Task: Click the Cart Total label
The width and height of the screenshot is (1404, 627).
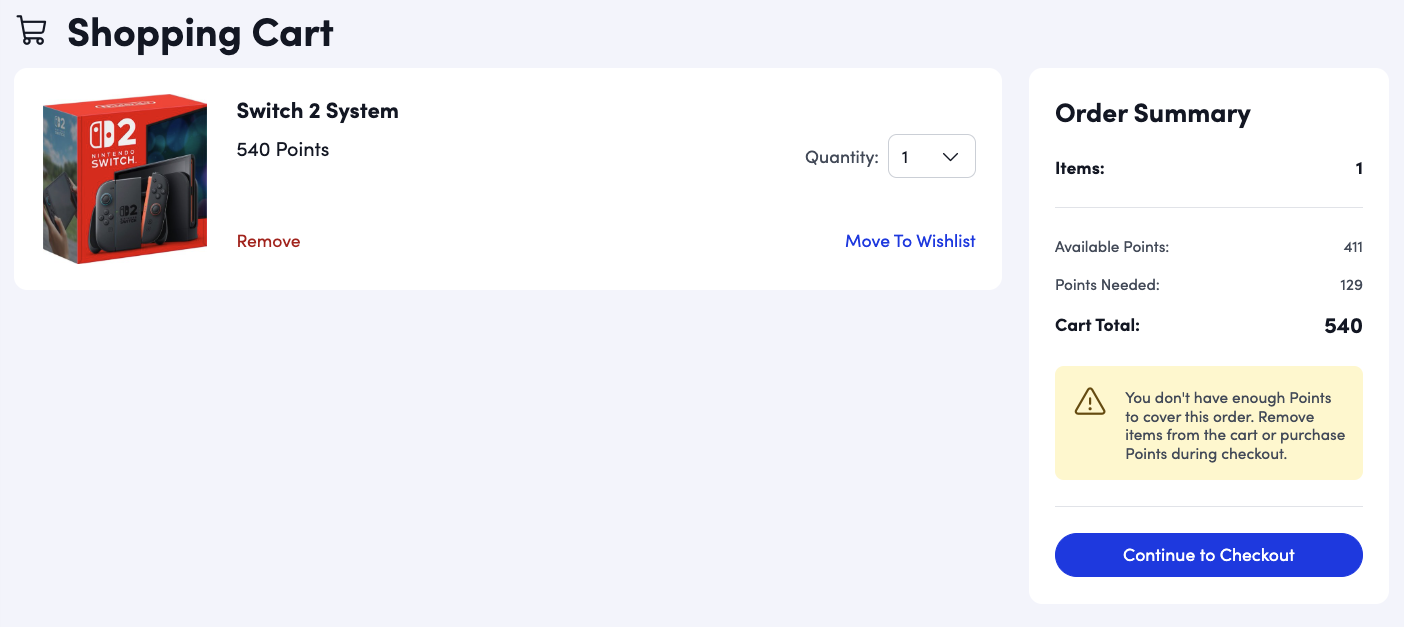Action: pyautogui.click(x=1097, y=325)
